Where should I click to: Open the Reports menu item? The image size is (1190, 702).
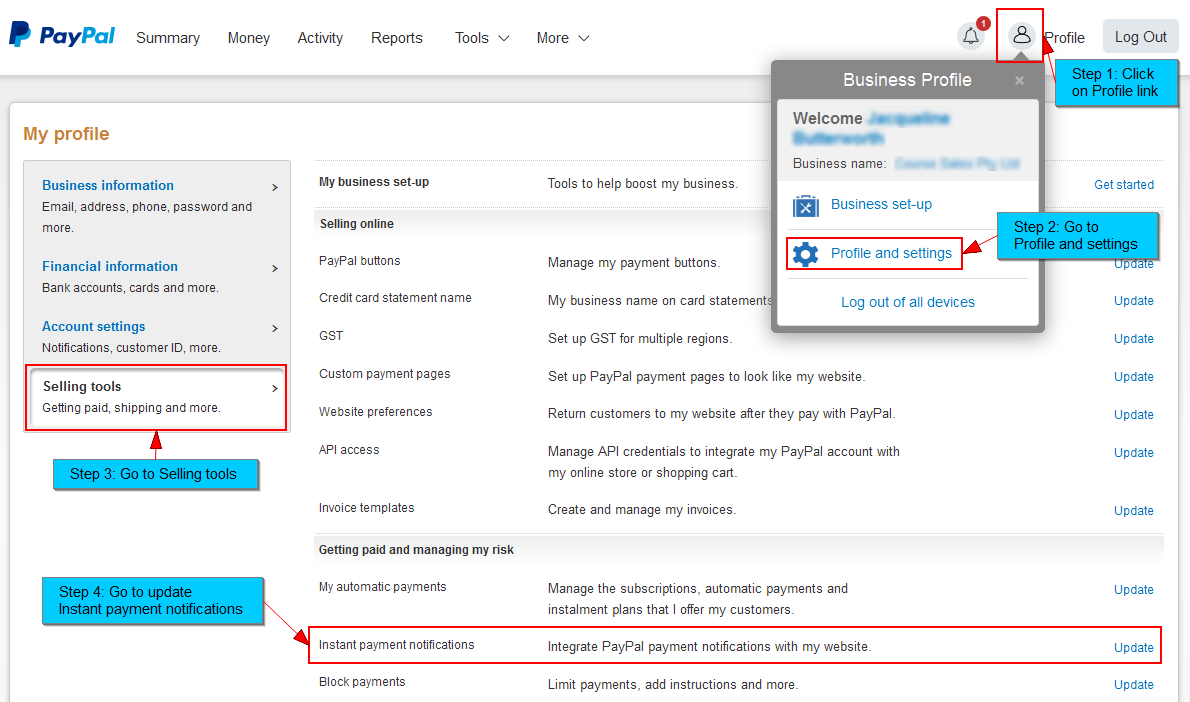397,38
